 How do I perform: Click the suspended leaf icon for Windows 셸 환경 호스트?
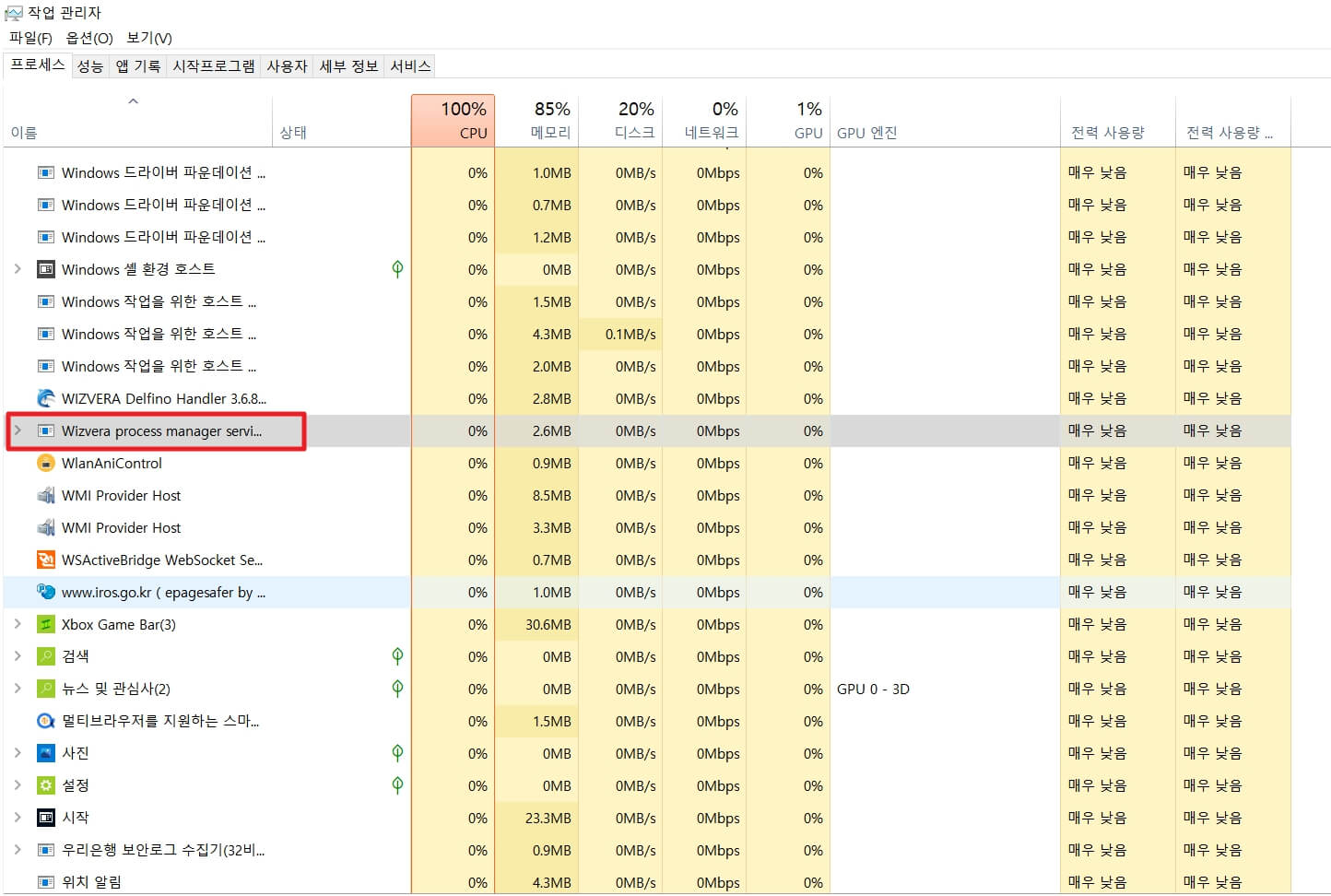coord(397,269)
